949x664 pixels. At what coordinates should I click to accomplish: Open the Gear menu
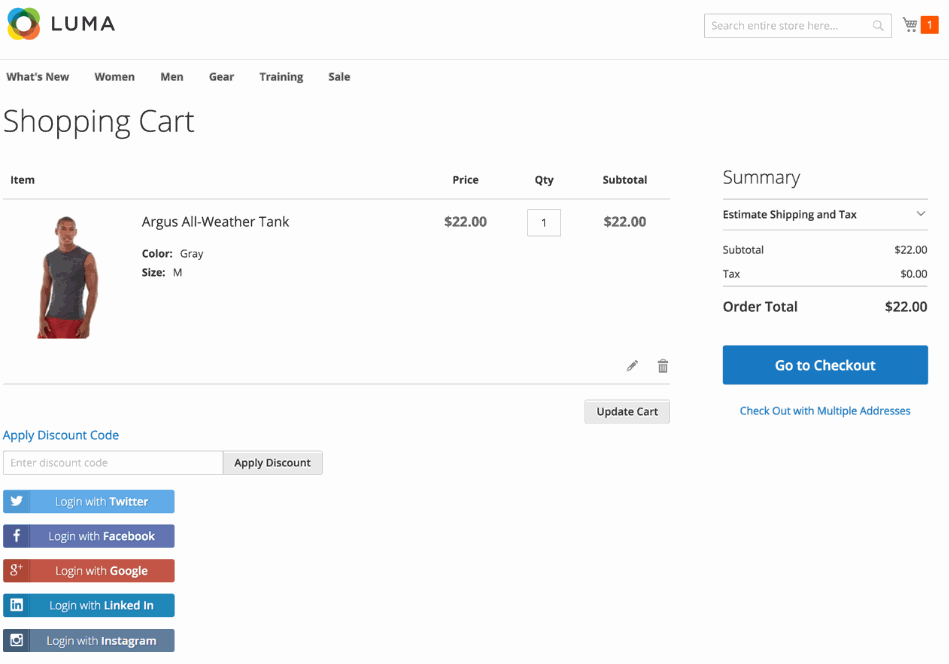(221, 77)
